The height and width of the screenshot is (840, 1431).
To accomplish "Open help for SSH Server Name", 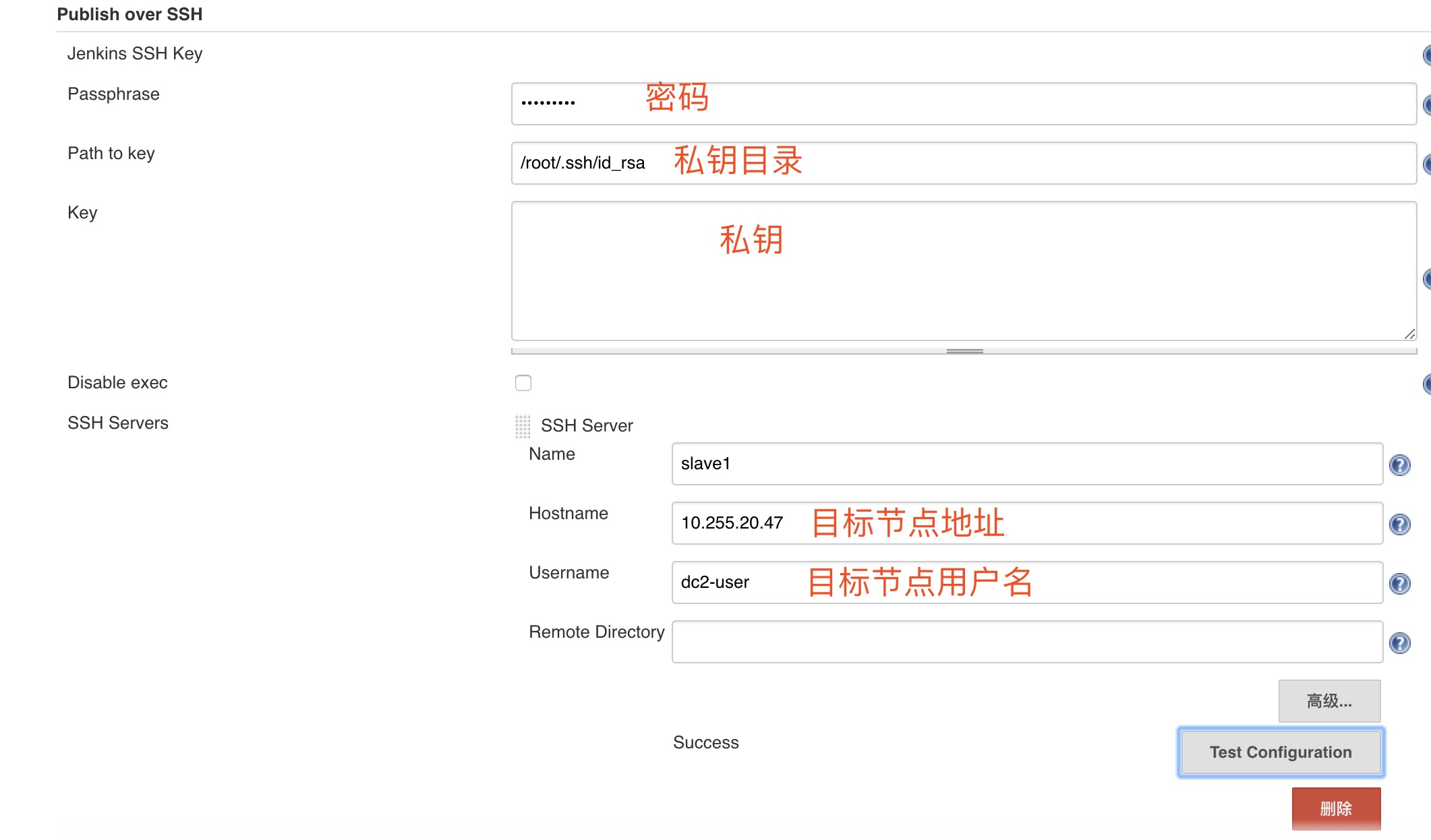I will click(x=1399, y=465).
